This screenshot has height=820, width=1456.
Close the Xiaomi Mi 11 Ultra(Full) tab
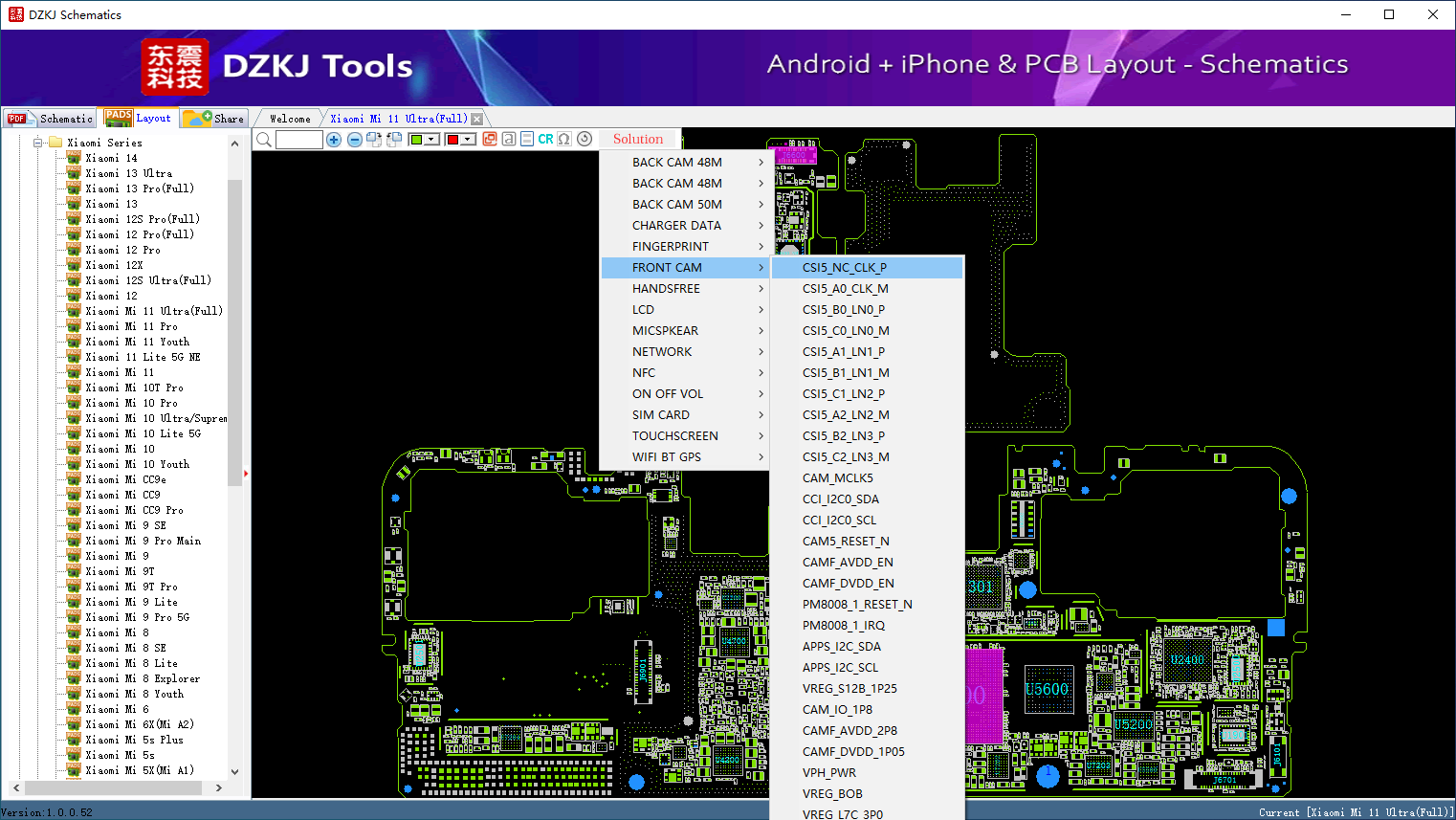coord(477,120)
